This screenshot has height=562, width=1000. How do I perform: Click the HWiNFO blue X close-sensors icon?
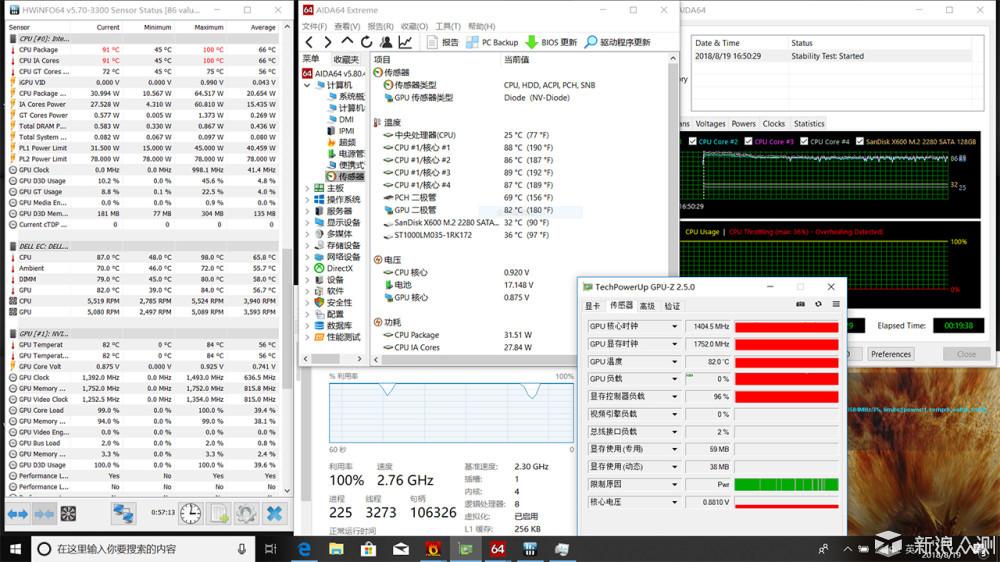(x=274, y=514)
